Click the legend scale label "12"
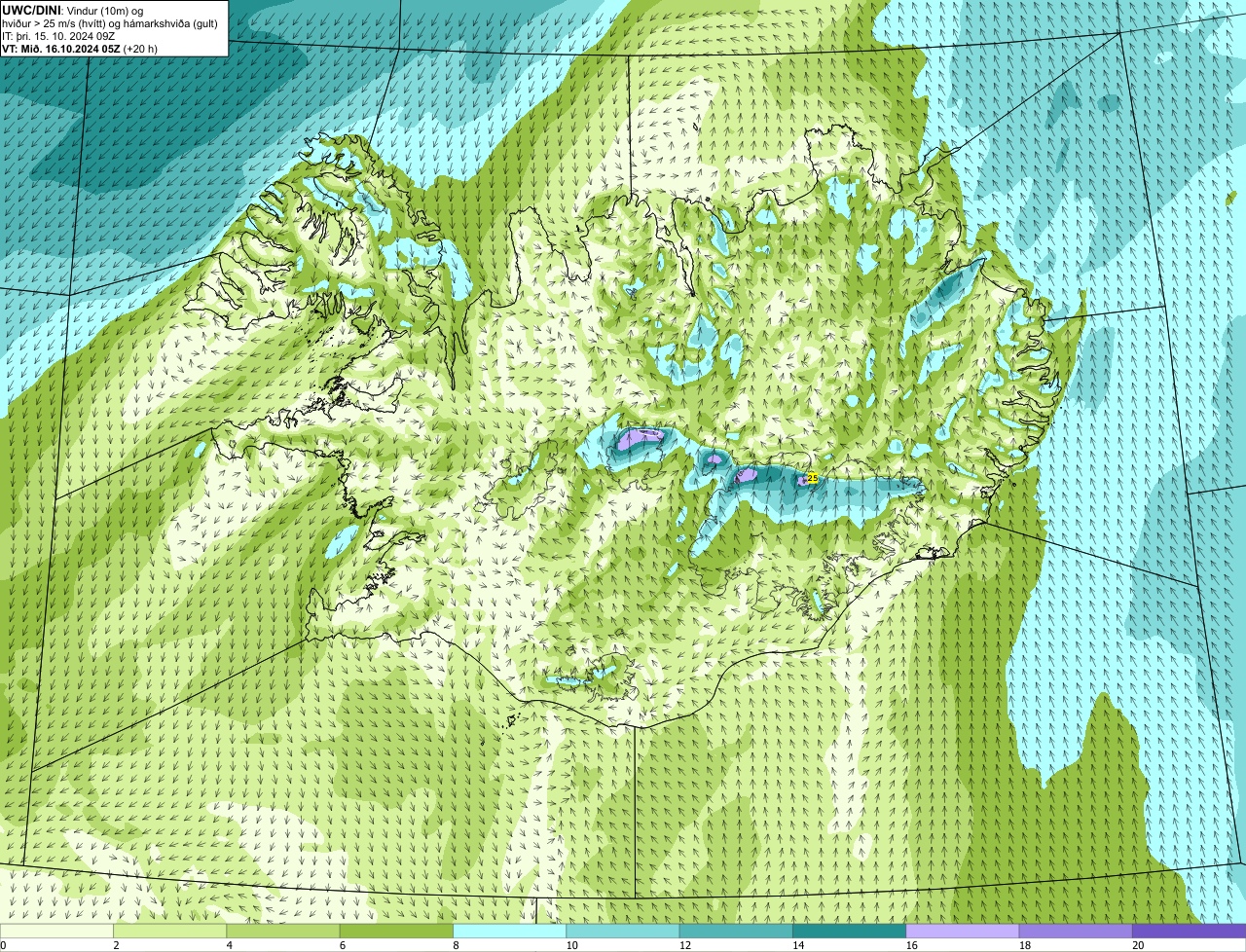 (x=684, y=945)
